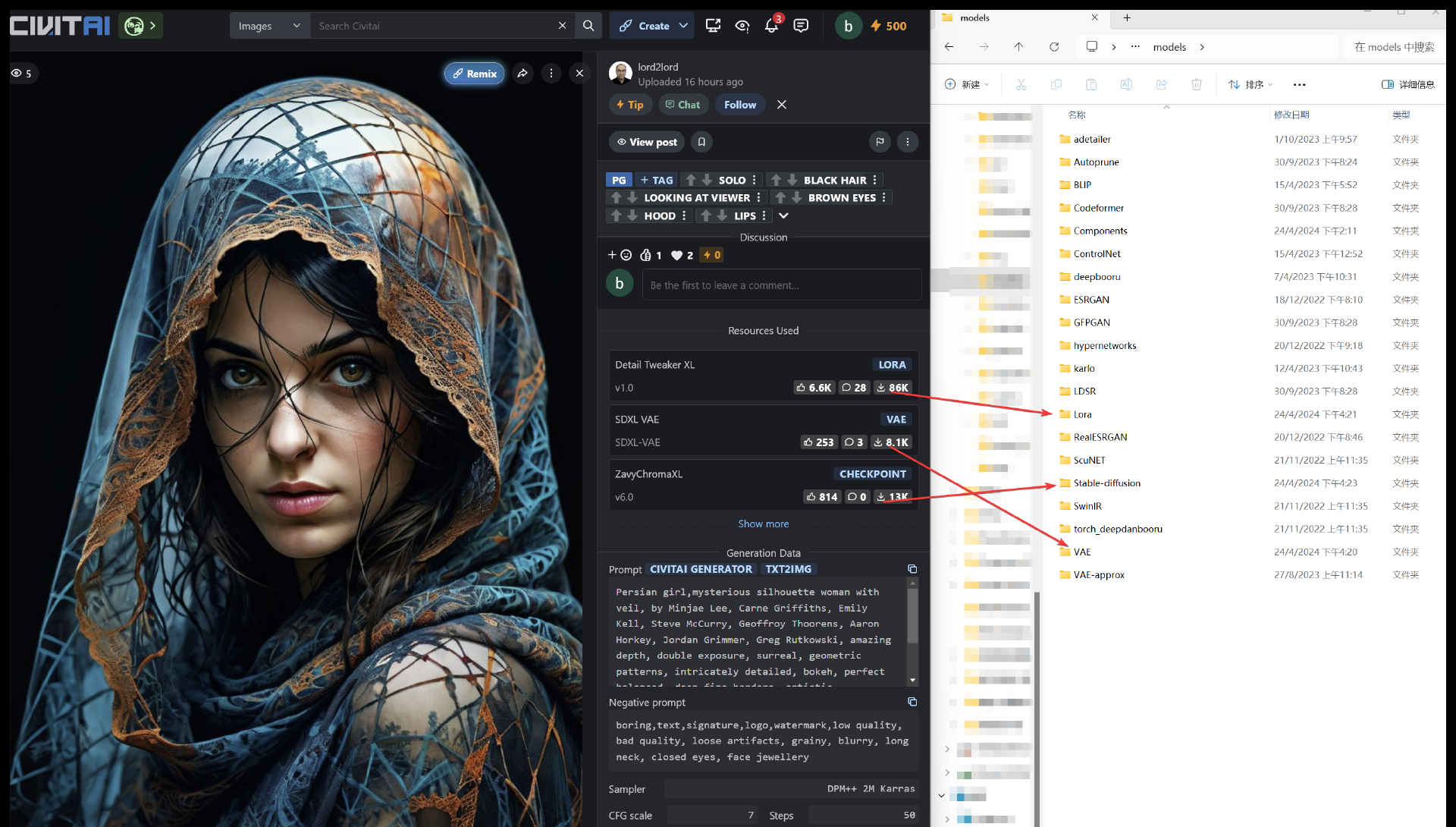Open the sort (排序) dropdown

1250,84
